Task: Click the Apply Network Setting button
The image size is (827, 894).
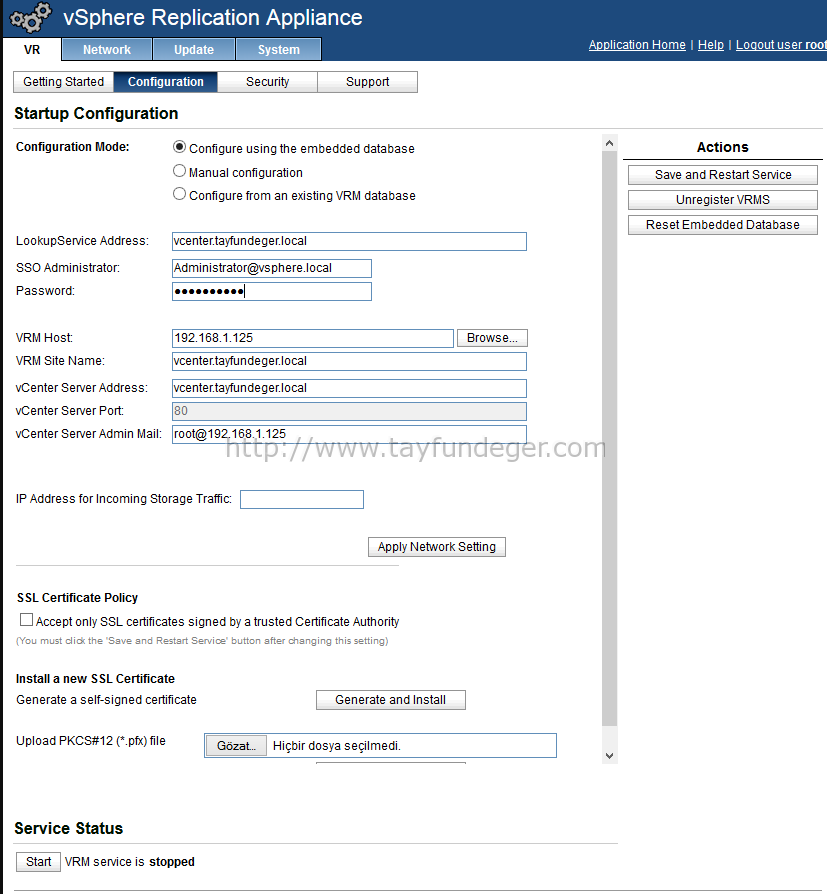Action: [x=437, y=547]
